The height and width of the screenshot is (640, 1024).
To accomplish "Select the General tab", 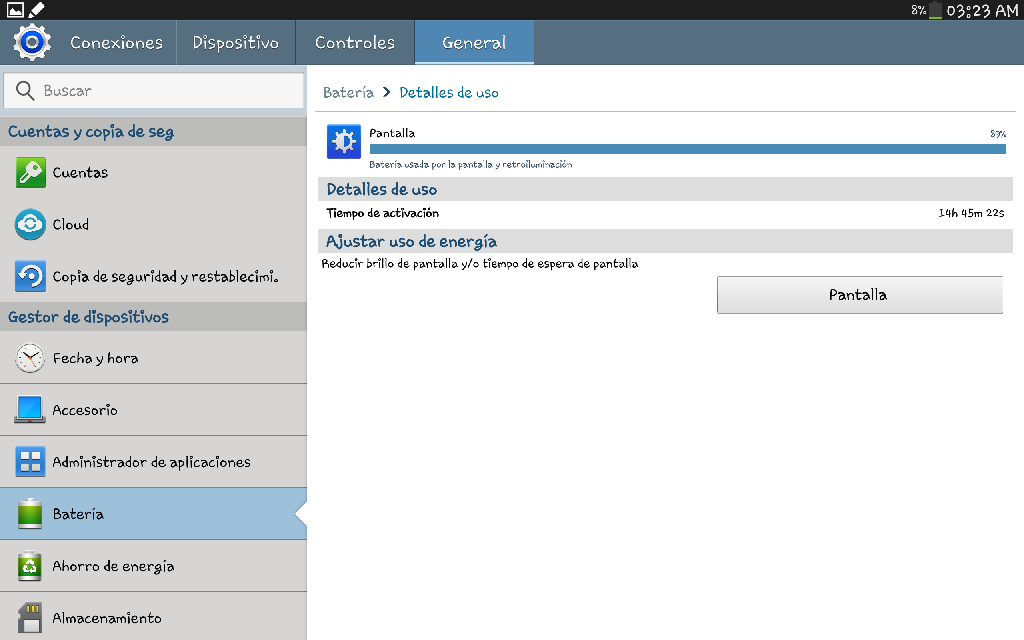I will click(x=474, y=43).
